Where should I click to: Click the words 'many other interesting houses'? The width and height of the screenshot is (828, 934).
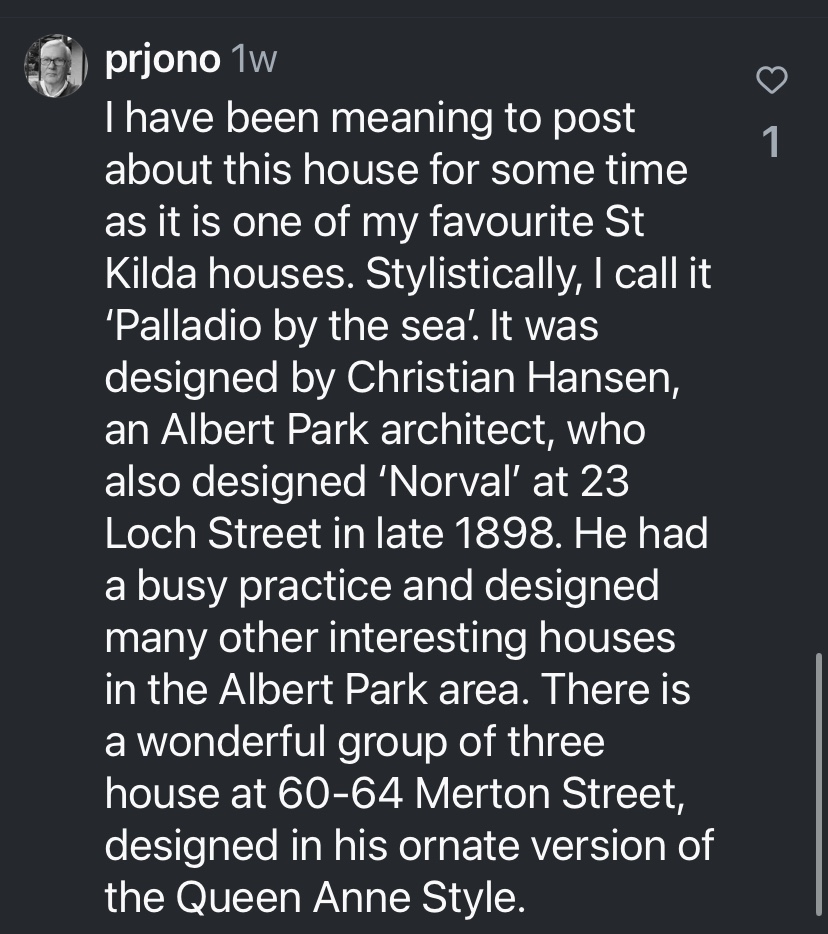[x=390, y=638]
